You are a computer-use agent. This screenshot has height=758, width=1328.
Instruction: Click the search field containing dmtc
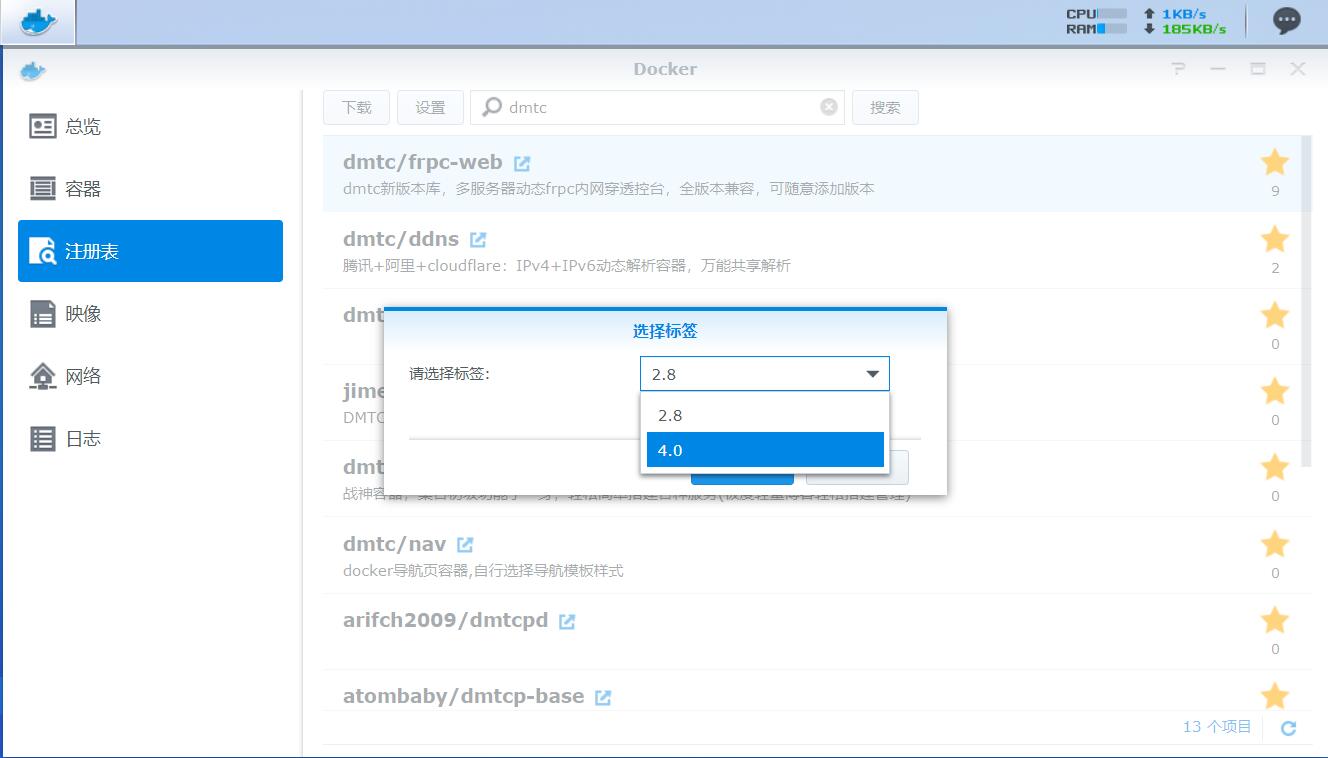(657, 107)
